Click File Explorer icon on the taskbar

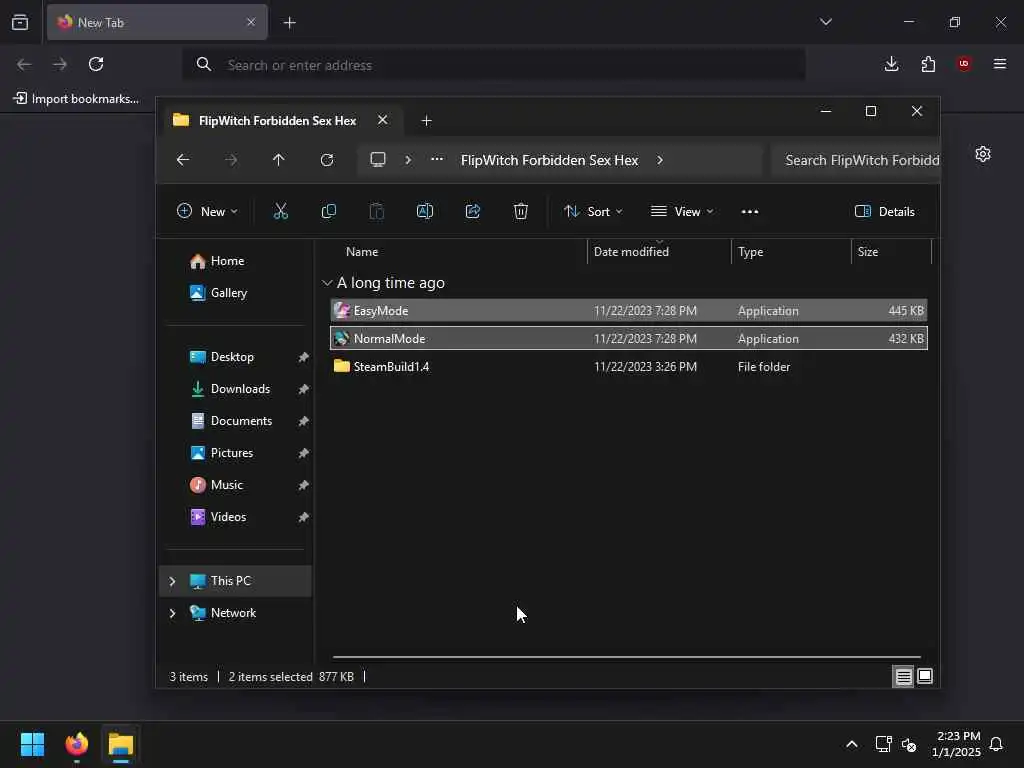(x=121, y=744)
